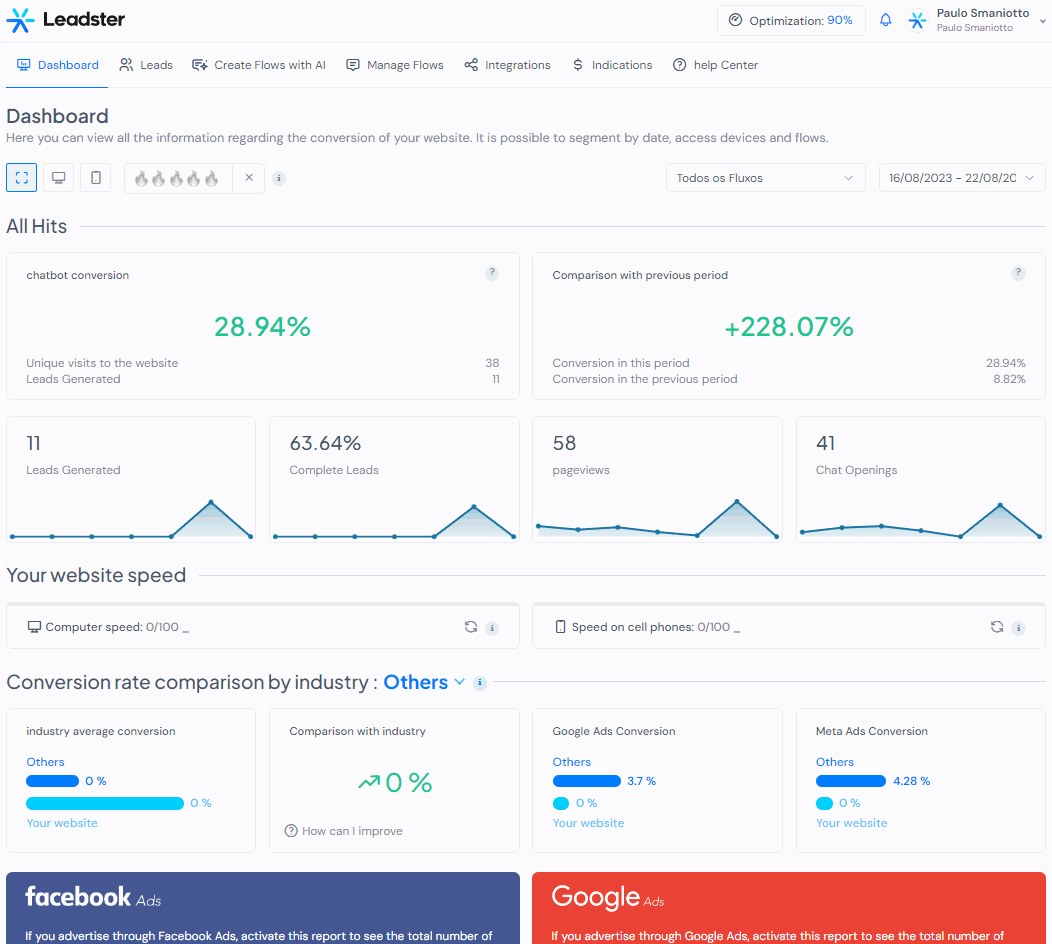Image resolution: width=1052 pixels, height=944 pixels.
Task: Set the five-flame lead temperature rating
Action: 211,178
